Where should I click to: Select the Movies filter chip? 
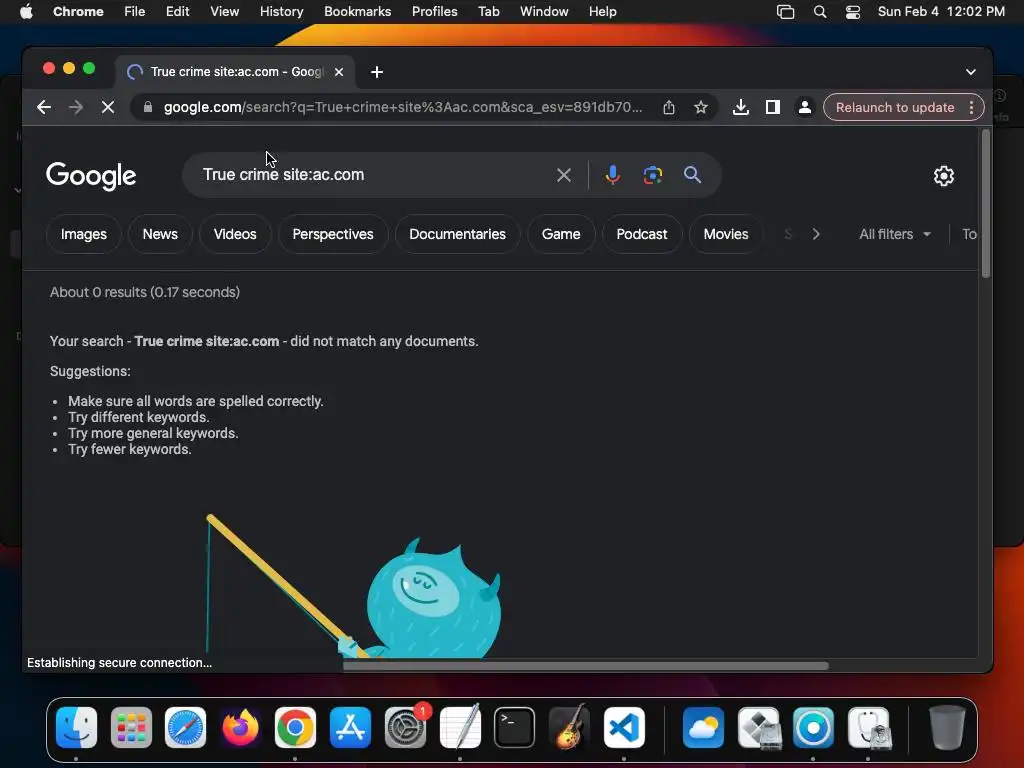pyautogui.click(x=726, y=234)
